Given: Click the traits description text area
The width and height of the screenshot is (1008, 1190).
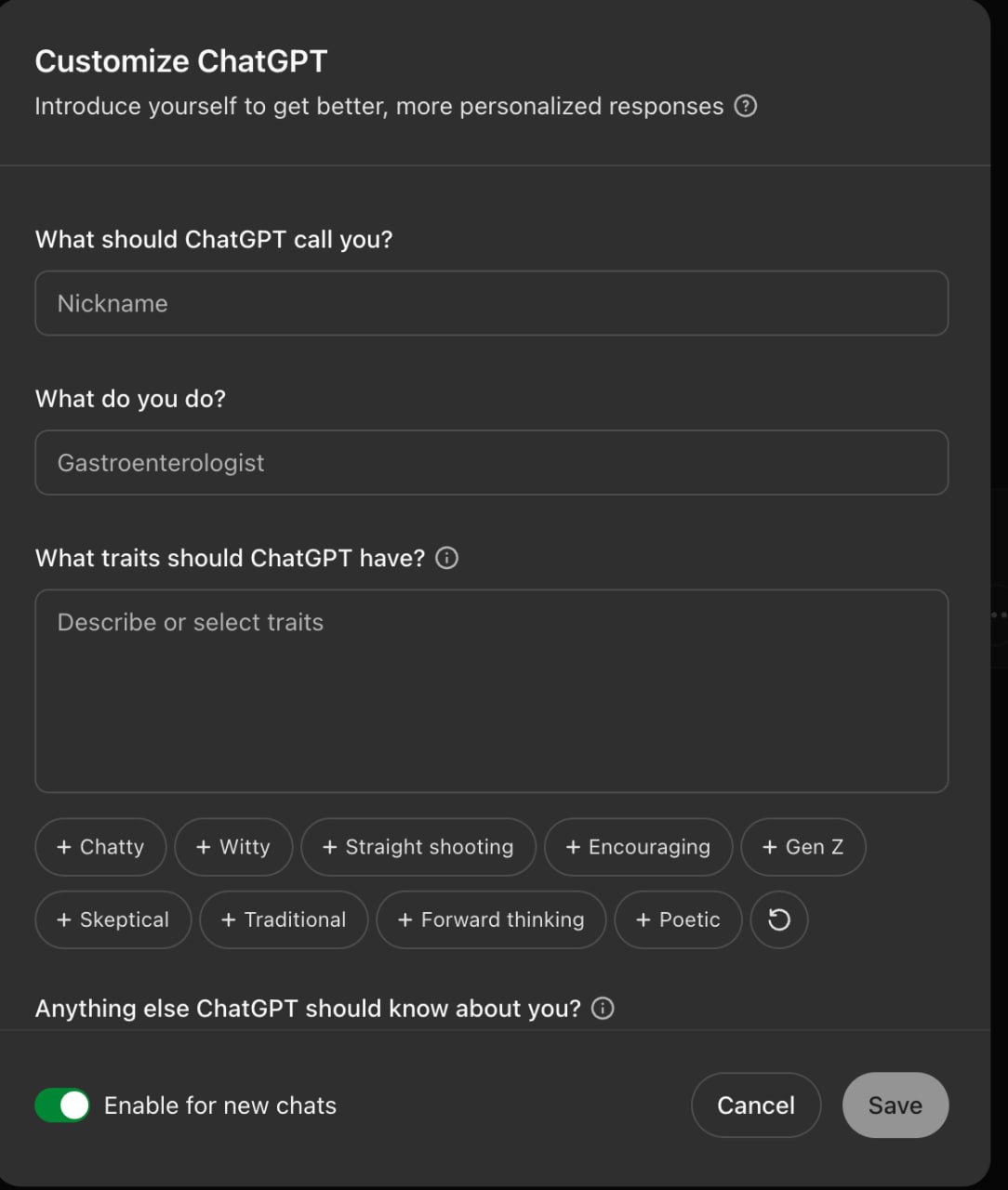Looking at the screenshot, I should 491,691.
